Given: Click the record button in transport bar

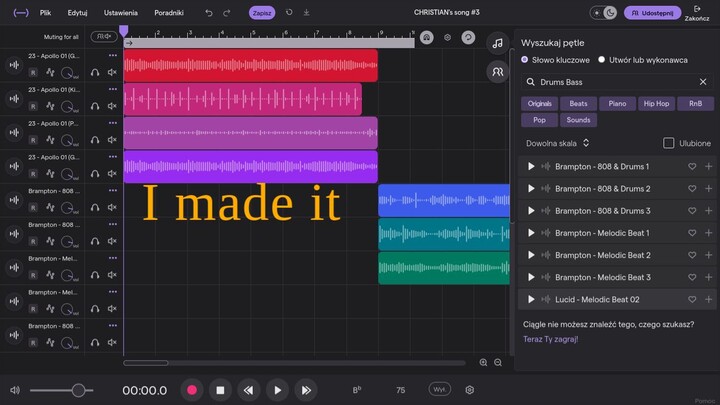Looking at the screenshot, I should pyautogui.click(x=191, y=390).
